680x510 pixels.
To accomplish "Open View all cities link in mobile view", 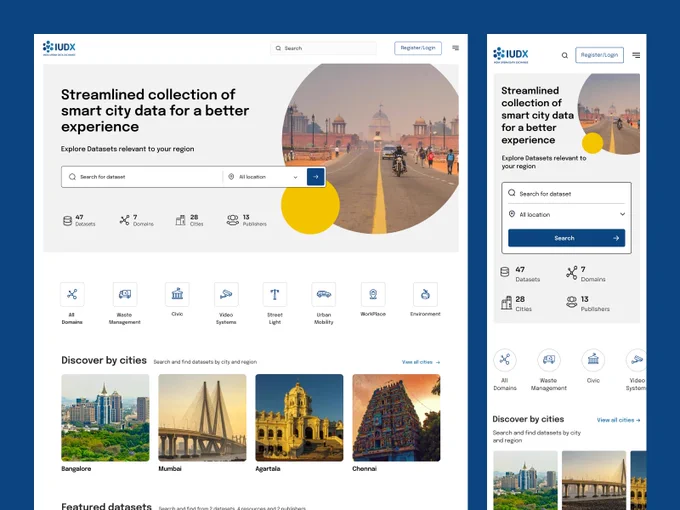I will 618,420.
